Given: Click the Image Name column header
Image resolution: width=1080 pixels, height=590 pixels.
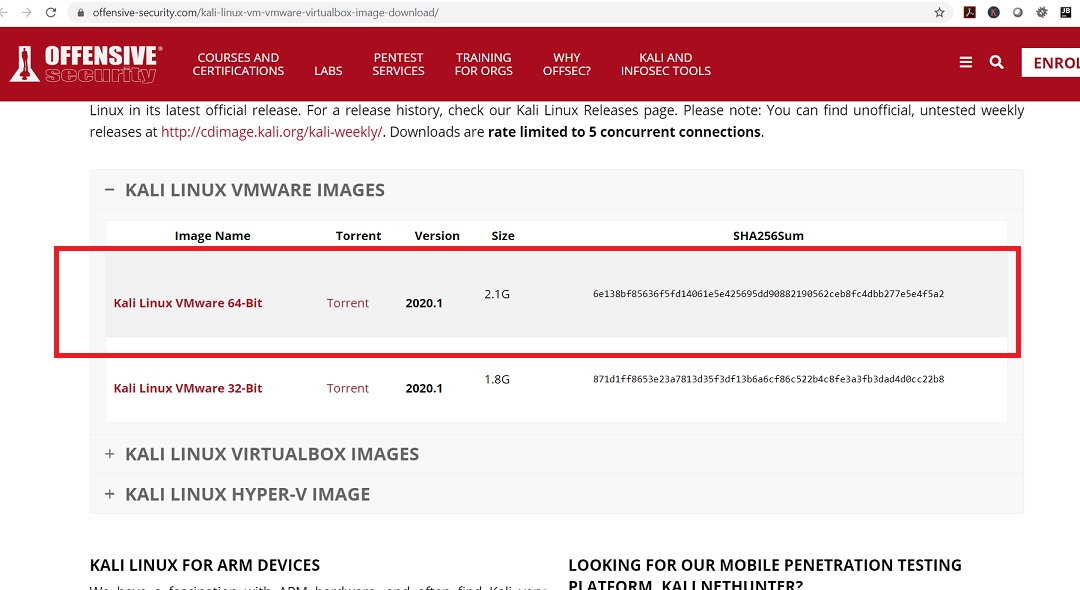Looking at the screenshot, I should pos(212,235).
